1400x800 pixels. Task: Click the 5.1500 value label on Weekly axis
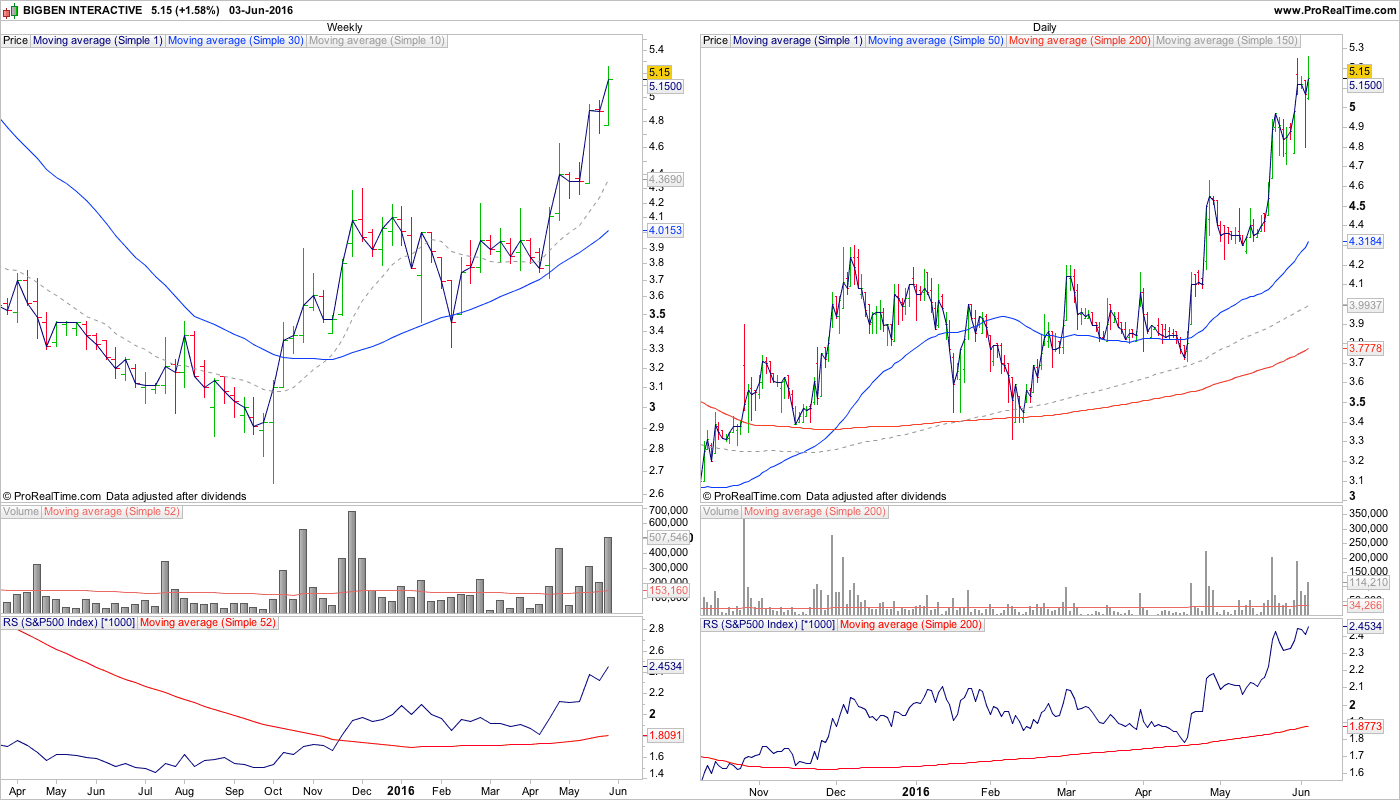click(665, 87)
